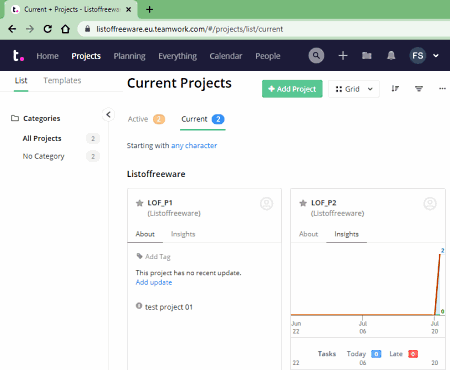The width and height of the screenshot is (450, 370).
Task: Click Add Tag on LOF_P1
Action: pos(158,257)
